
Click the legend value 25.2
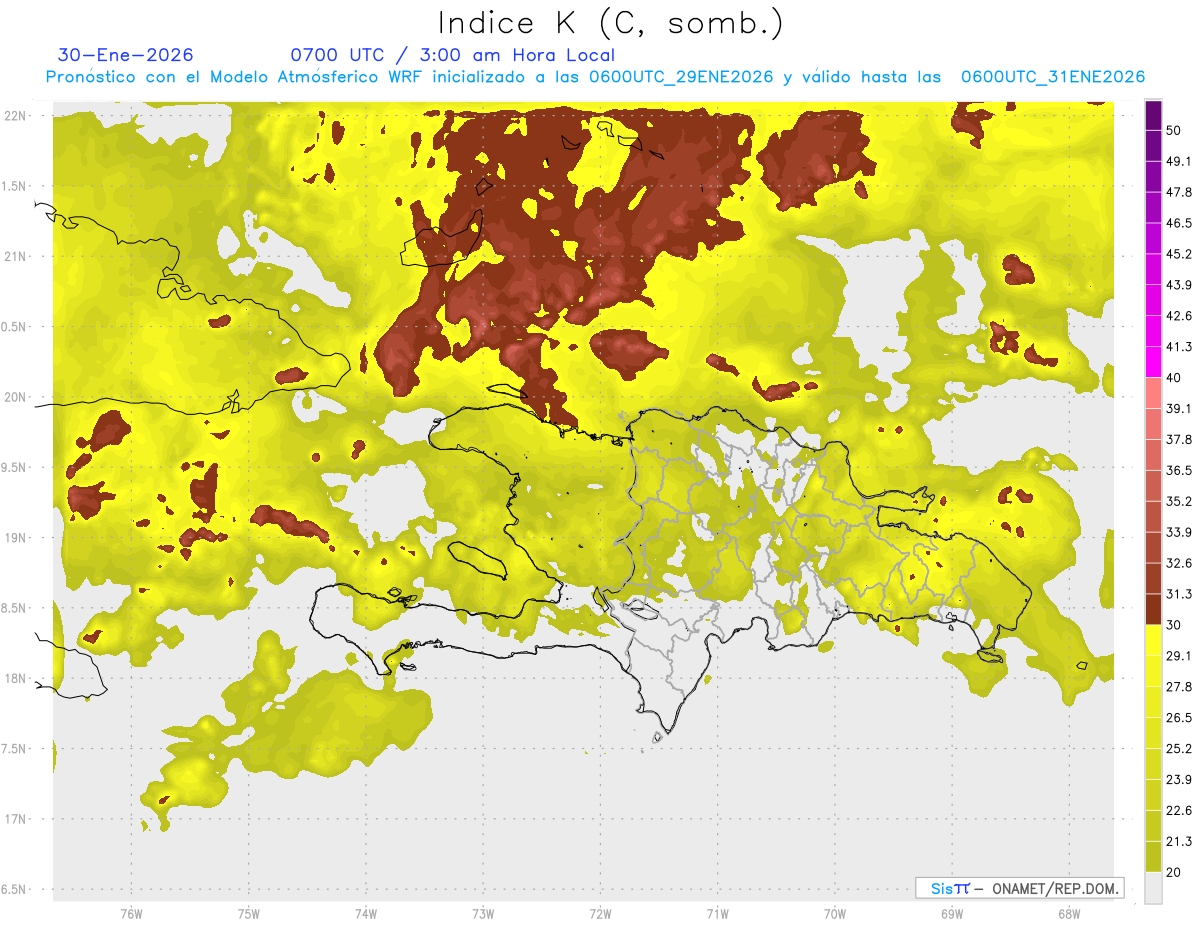pyautogui.click(x=1178, y=749)
